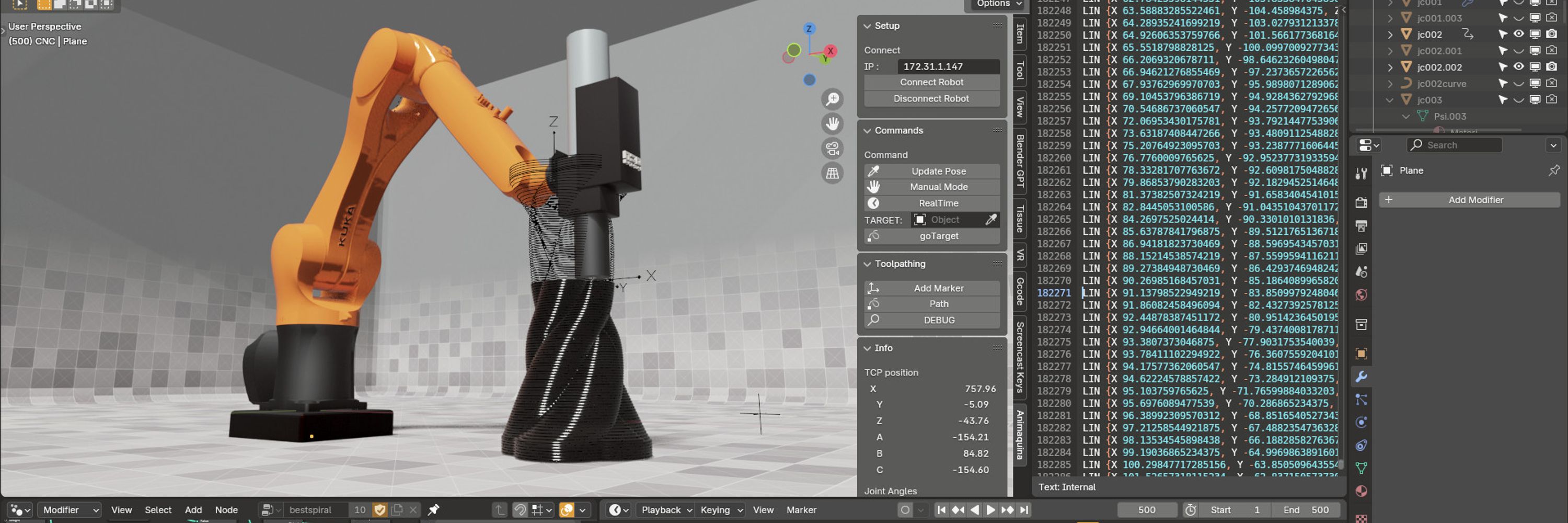Toggle monitor viewport icon for jc003

1535,100
